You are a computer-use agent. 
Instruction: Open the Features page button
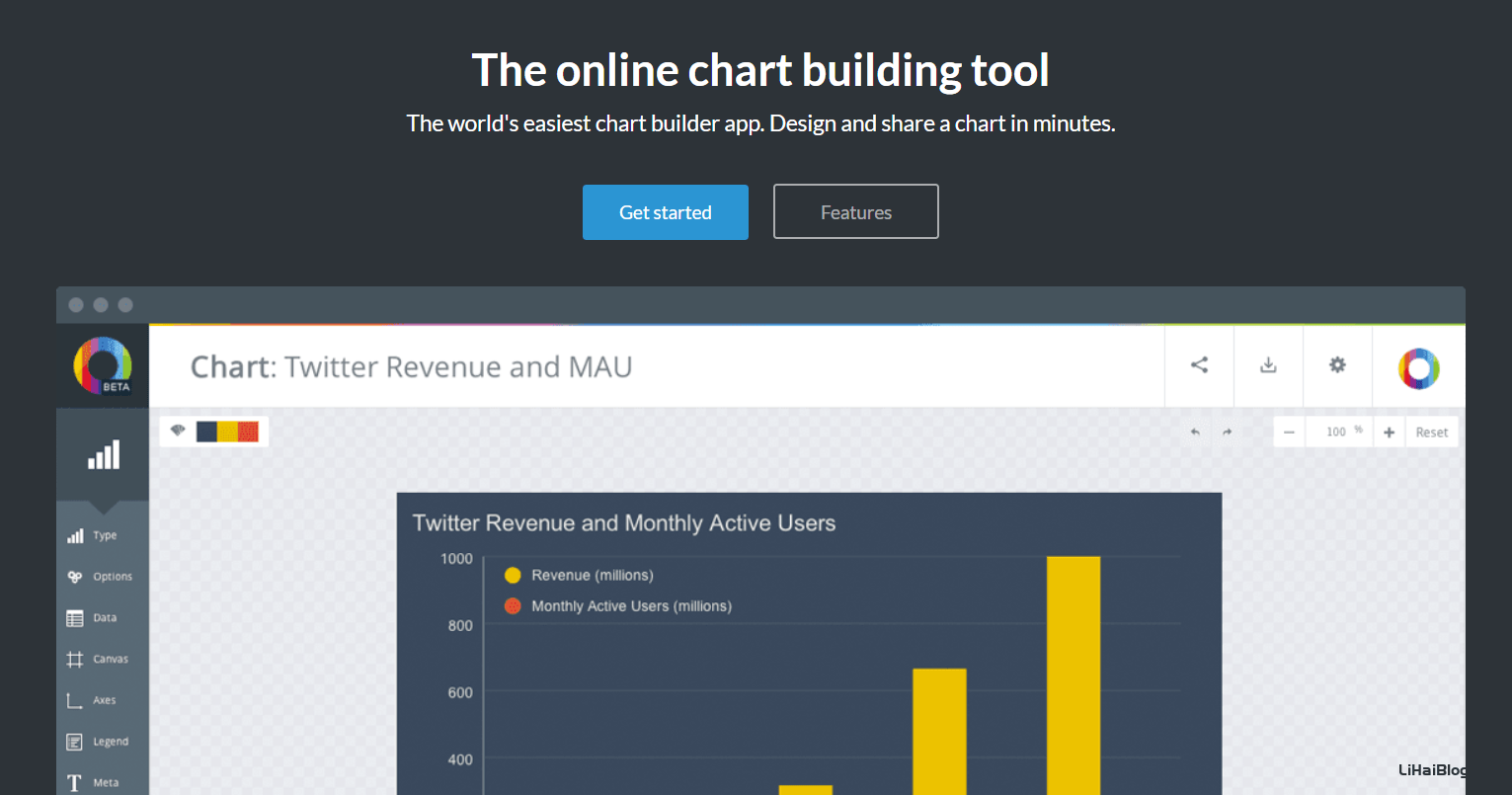pyautogui.click(x=855, y=212)
